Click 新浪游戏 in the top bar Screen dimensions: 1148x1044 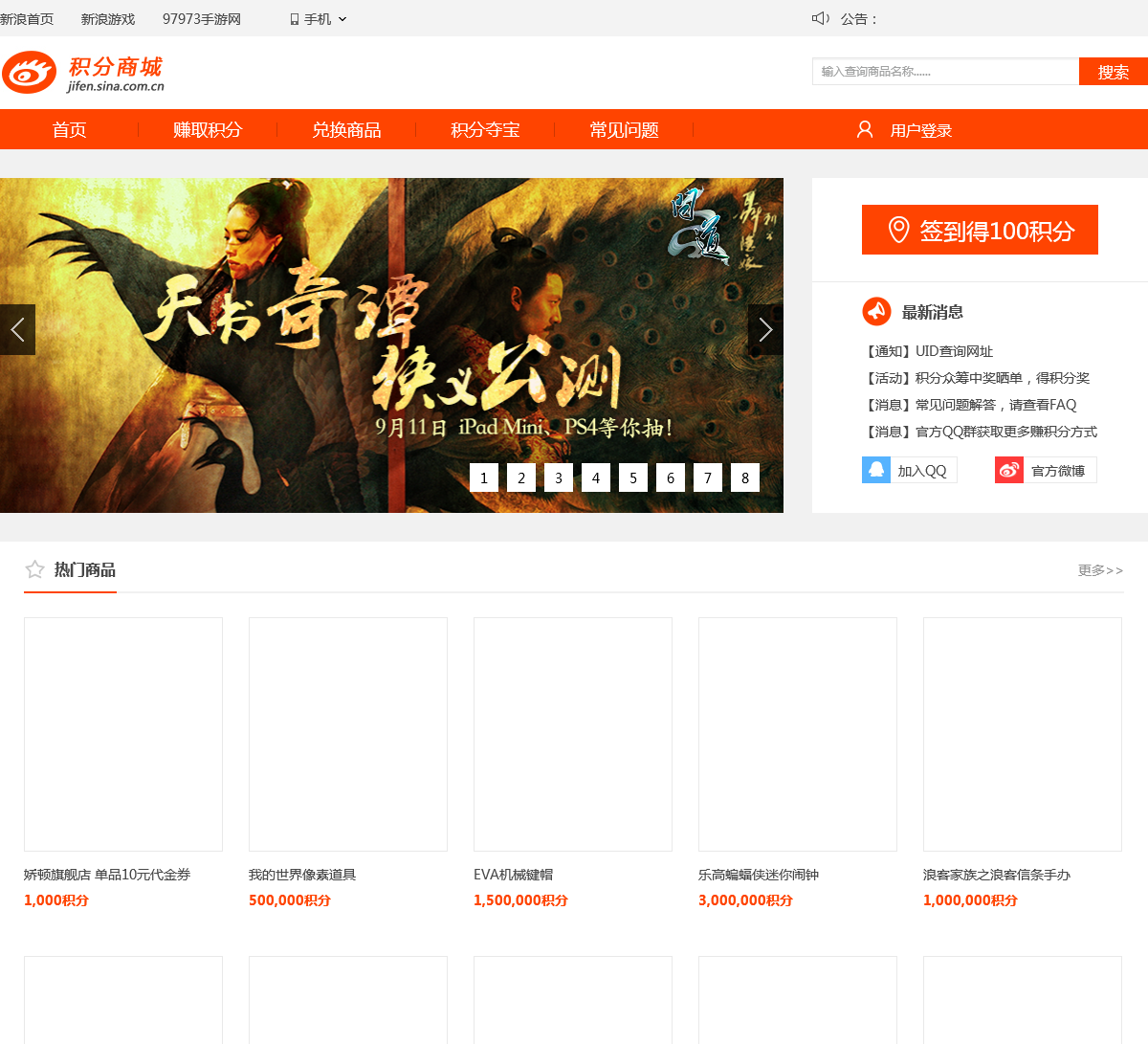click(108, 19)
